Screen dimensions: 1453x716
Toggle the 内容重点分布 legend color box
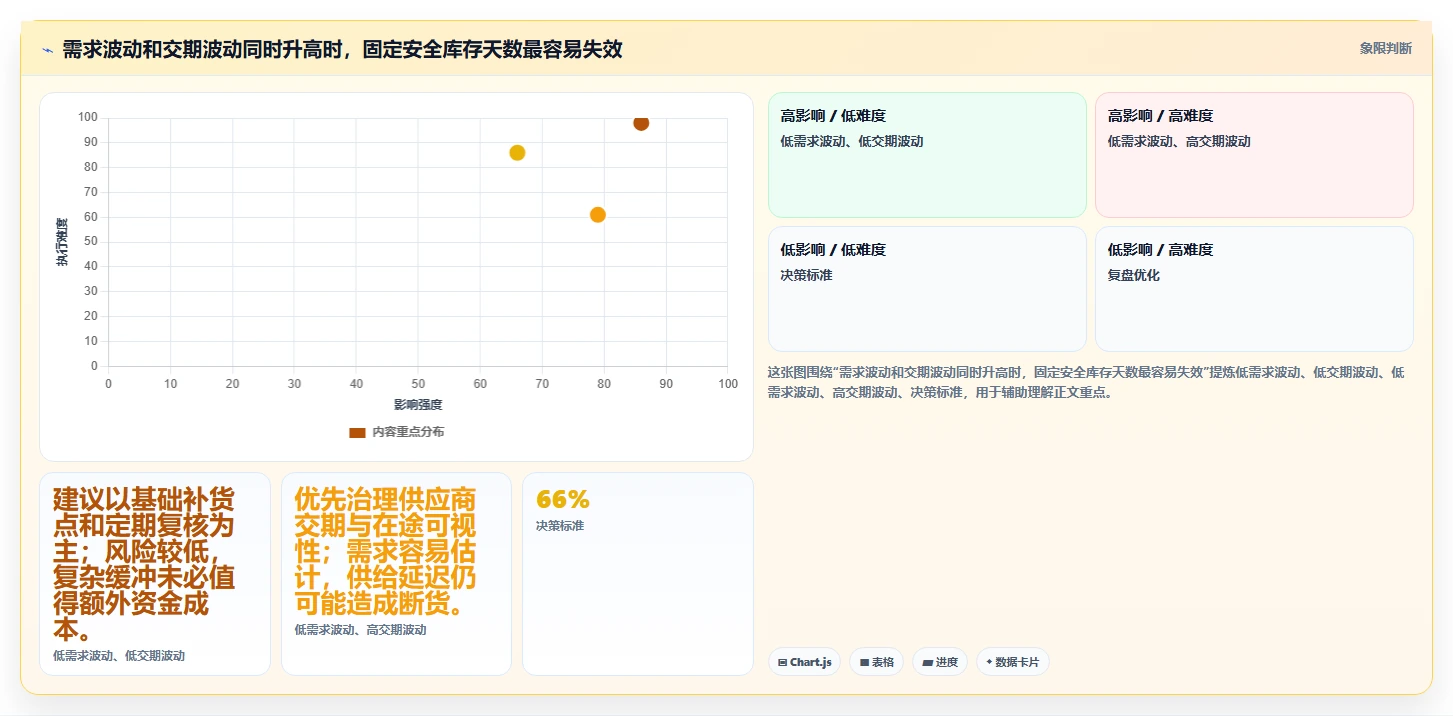[357, 432]
